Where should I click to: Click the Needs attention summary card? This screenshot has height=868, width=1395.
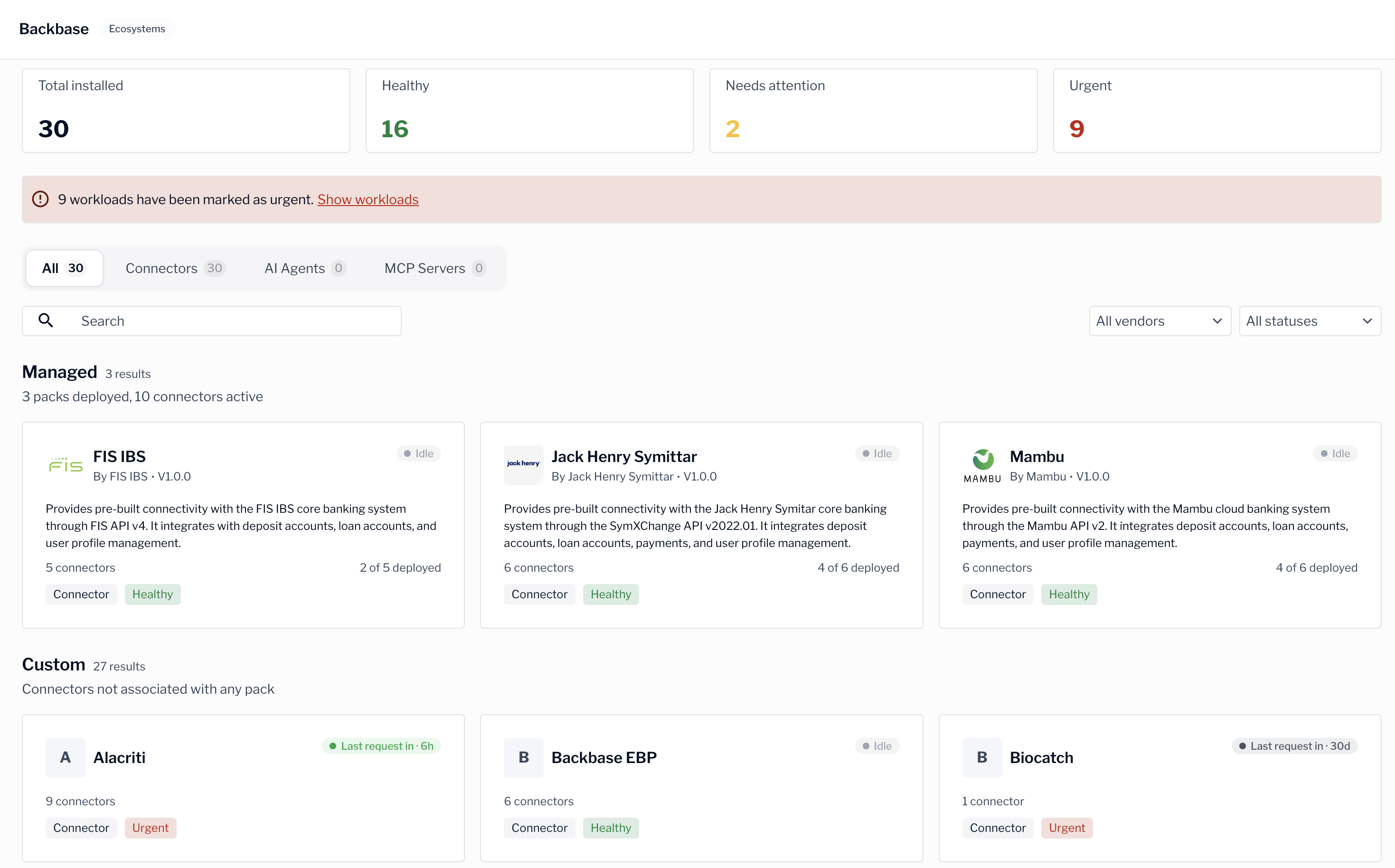(874, 111)
